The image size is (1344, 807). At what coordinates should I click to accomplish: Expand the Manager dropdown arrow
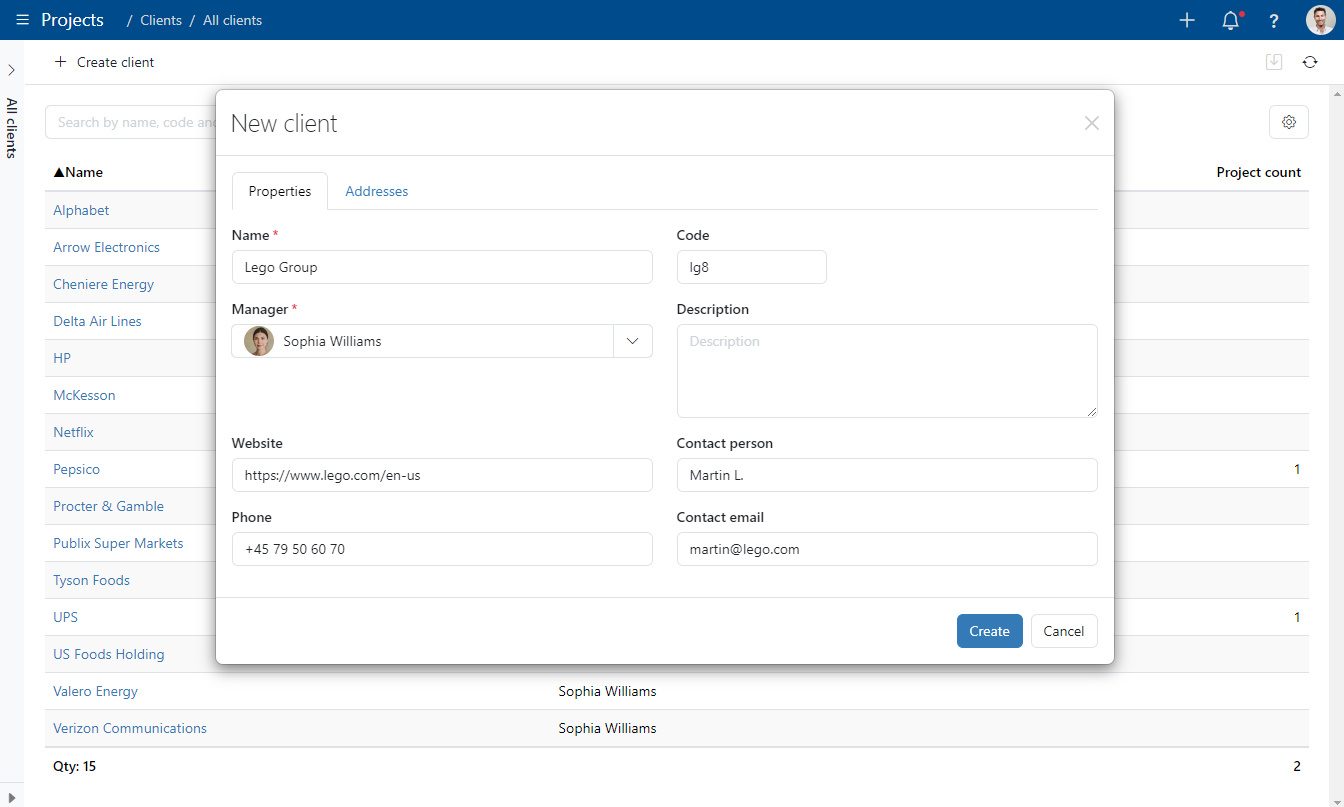[x=633, y=341]
